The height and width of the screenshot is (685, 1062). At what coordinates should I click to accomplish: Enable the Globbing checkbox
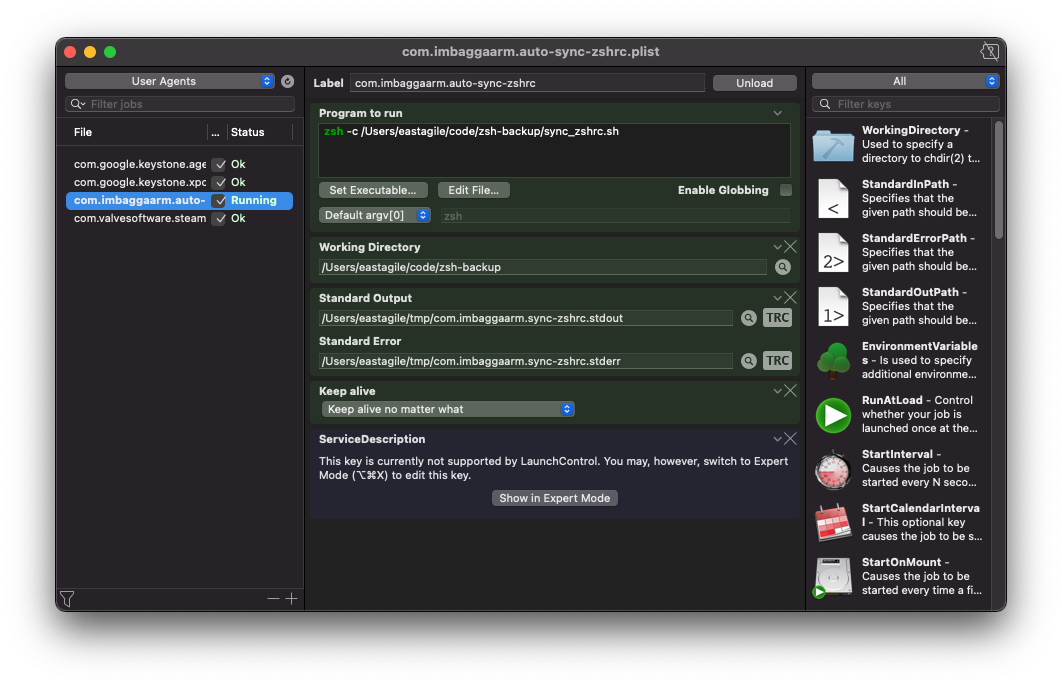(x=786, y=189)
